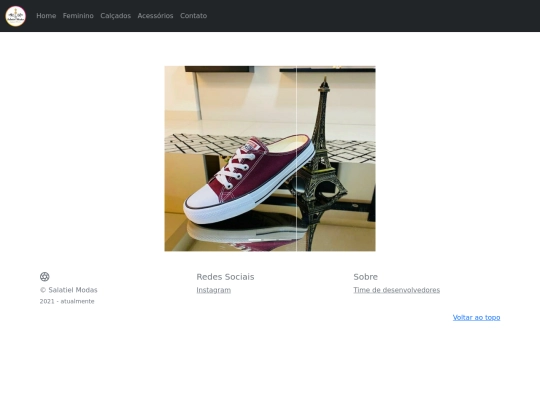540x405 pixels.
Task: Click the Voltar ao topo link
Action: pos(476,318)
